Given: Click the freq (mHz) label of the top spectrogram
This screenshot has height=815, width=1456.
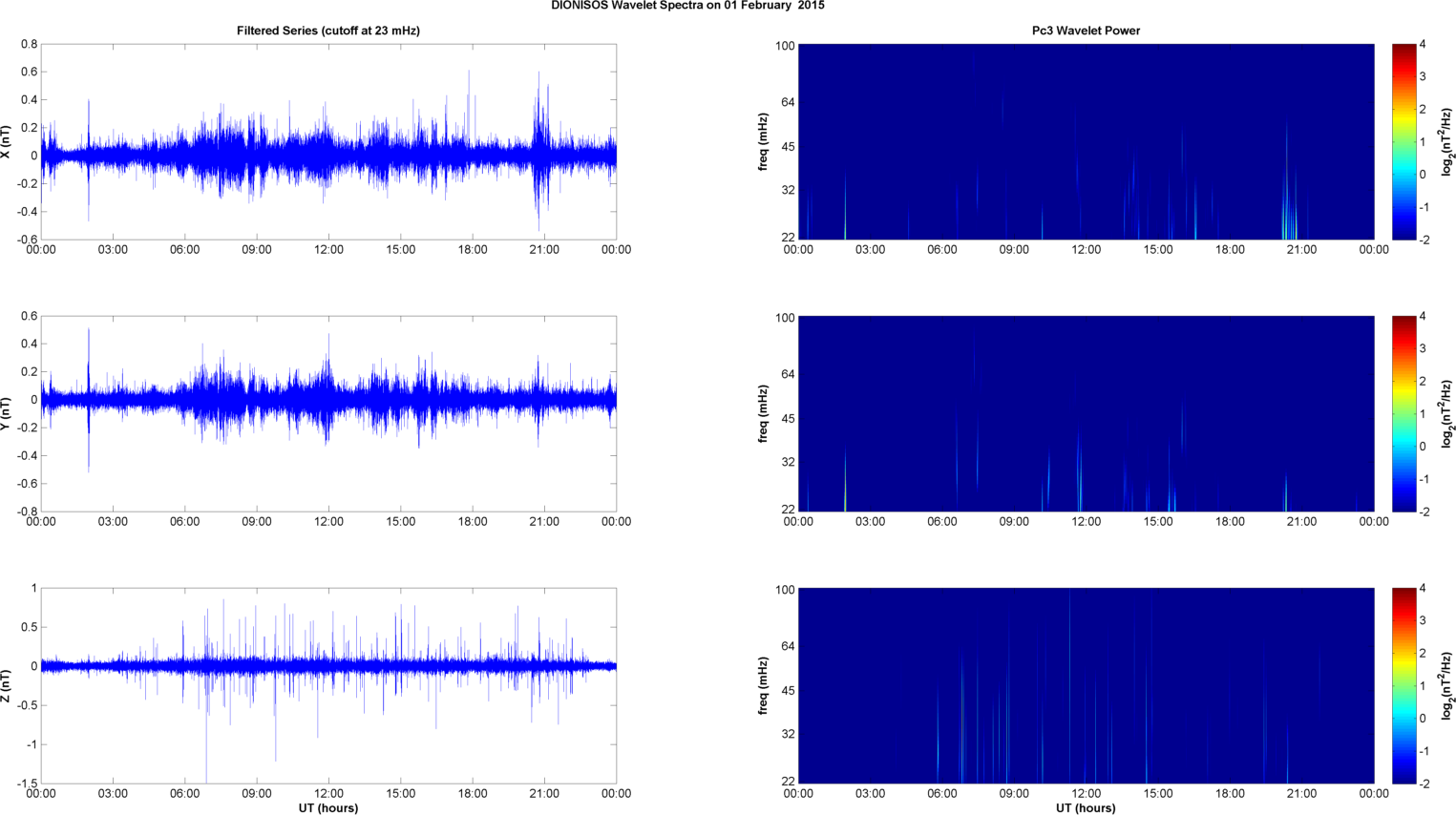Looking at the screenshot, I should (x=764, y=141).
